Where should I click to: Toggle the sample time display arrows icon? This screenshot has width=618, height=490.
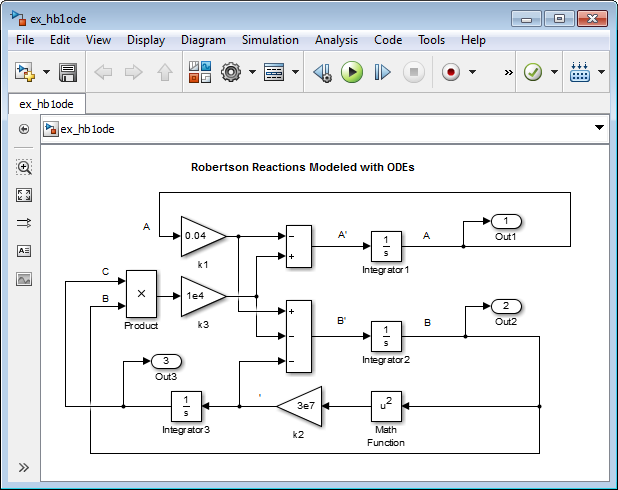[x=24, y=223]
